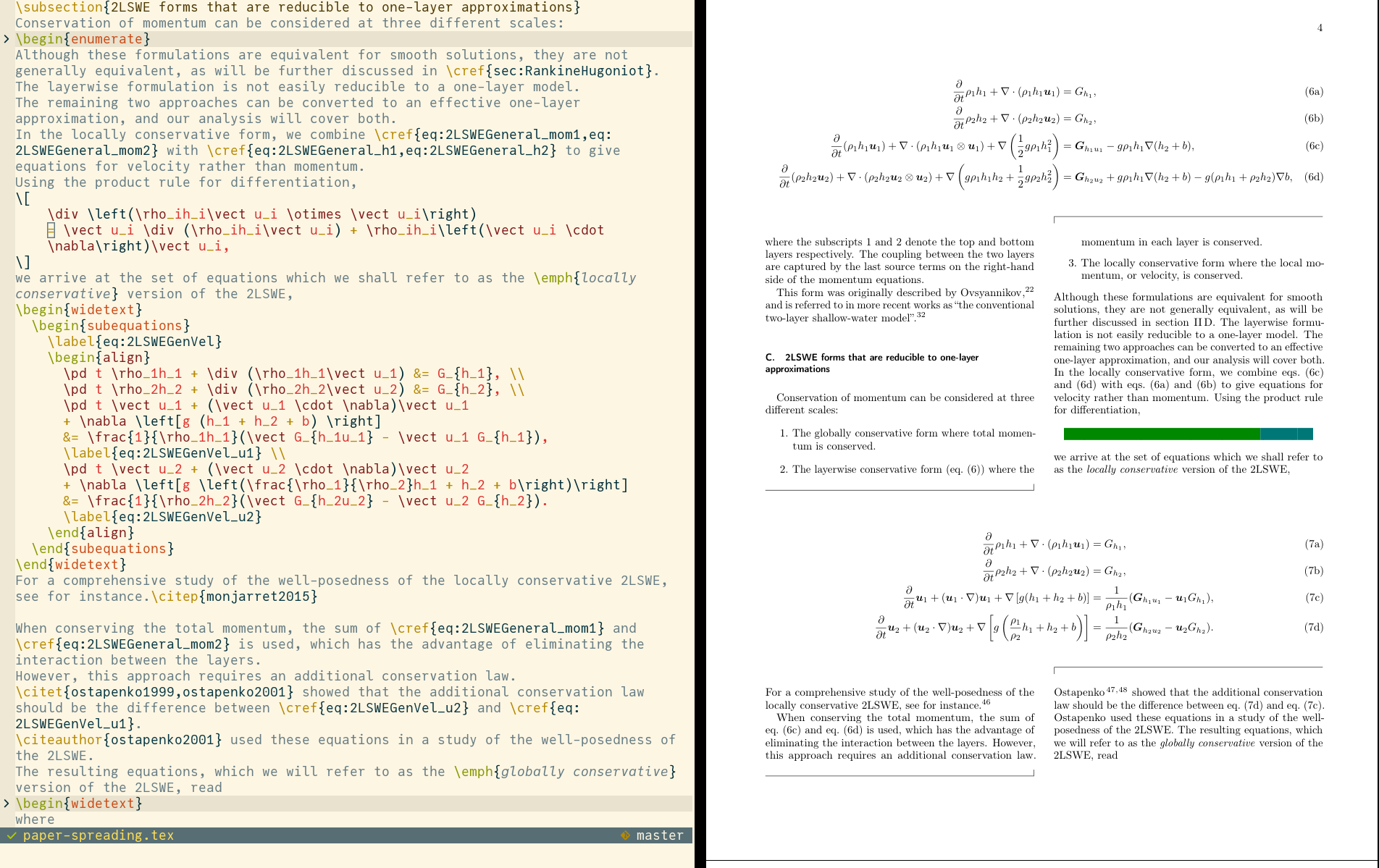
Task: Click 'This form was originally described' sentence in PDF
Action: coord(900,305)
